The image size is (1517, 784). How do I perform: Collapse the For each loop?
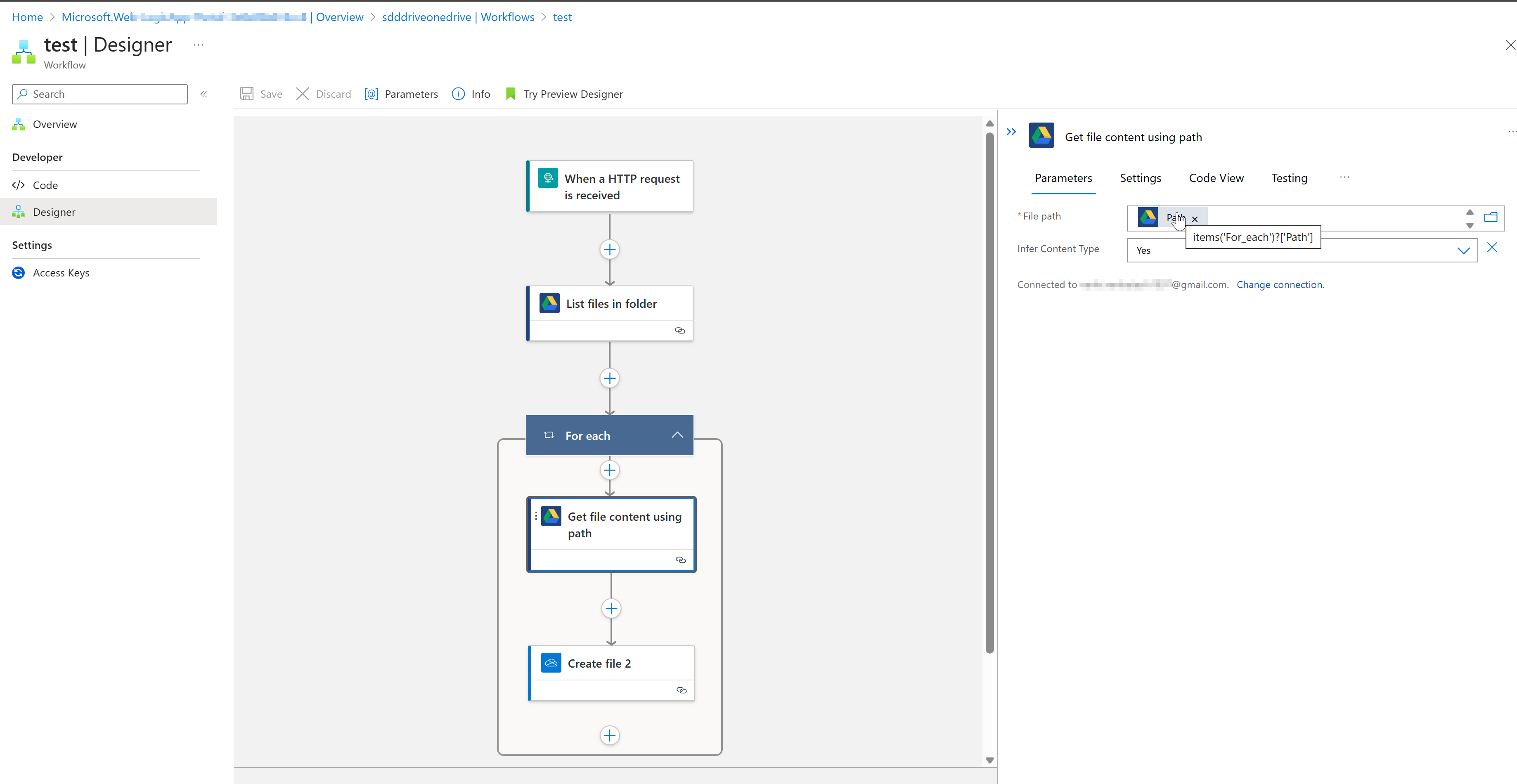click(x=677, y=436)
